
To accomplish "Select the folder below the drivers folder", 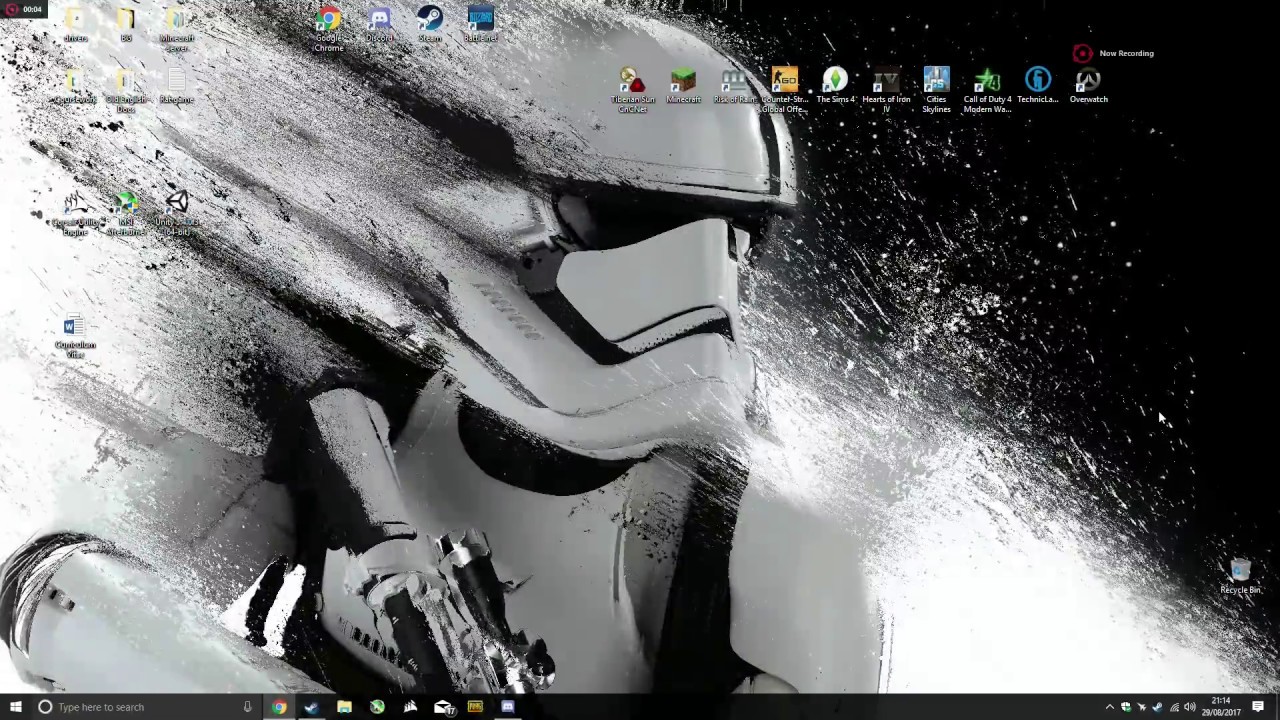I will click(75, 86).
